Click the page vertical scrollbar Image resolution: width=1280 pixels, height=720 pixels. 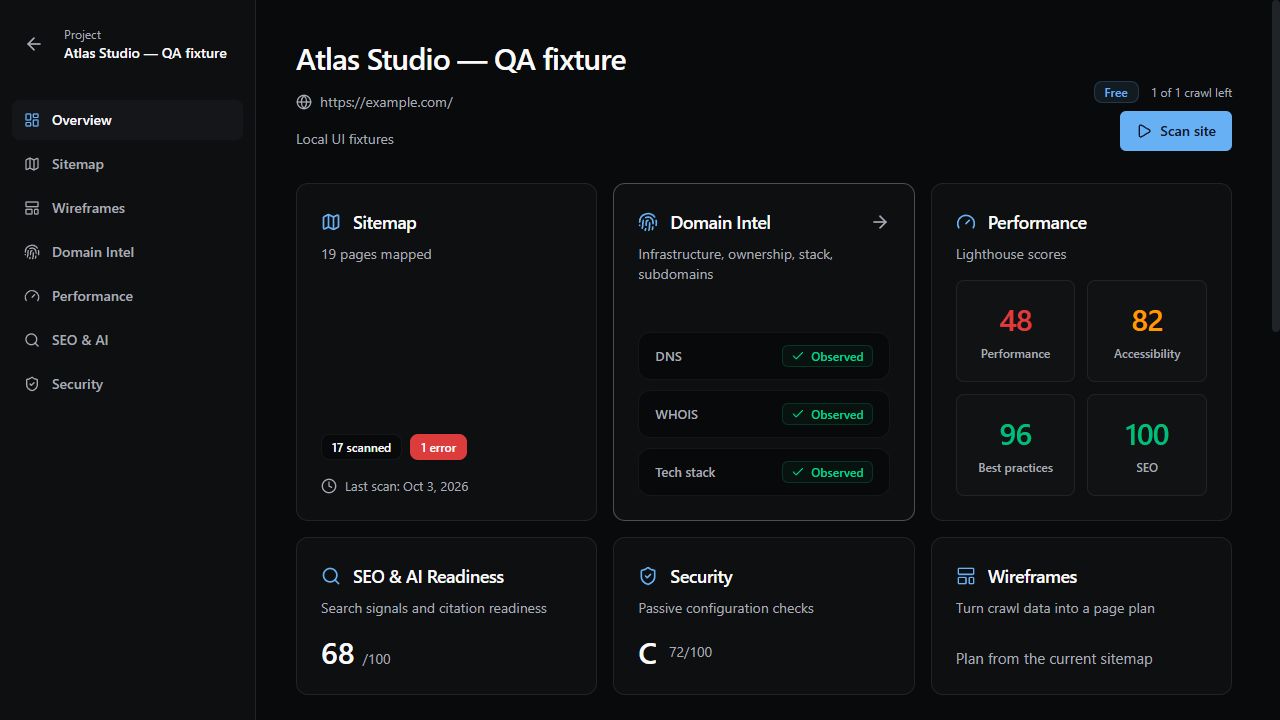coord(1275,166)
